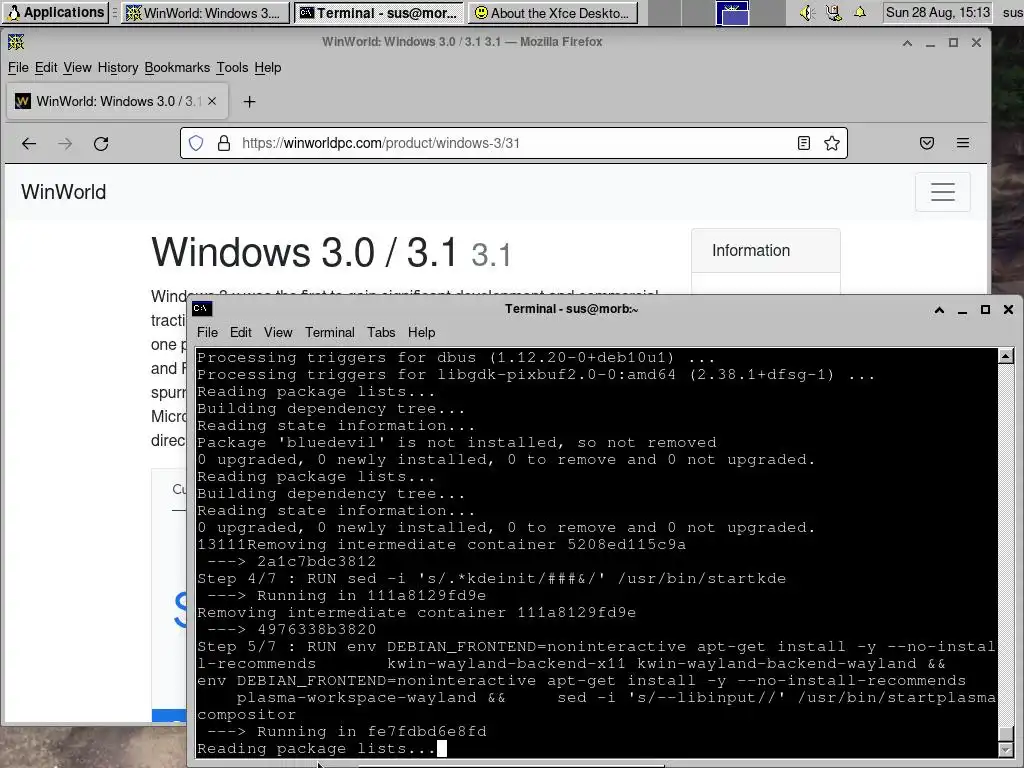Click the Information panel heading
Image resolution: width=1024 pixels, height=768 pixels.
[751, 251]
